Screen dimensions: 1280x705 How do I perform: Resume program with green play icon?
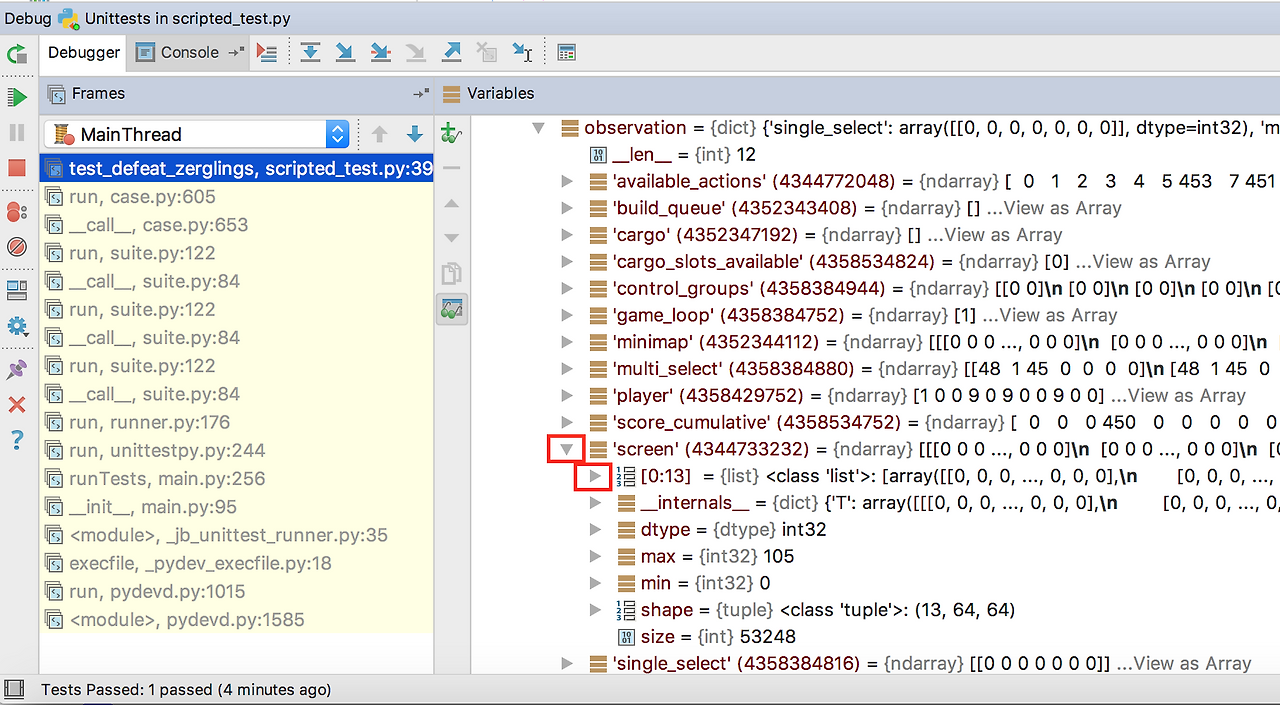coord(17,97)
